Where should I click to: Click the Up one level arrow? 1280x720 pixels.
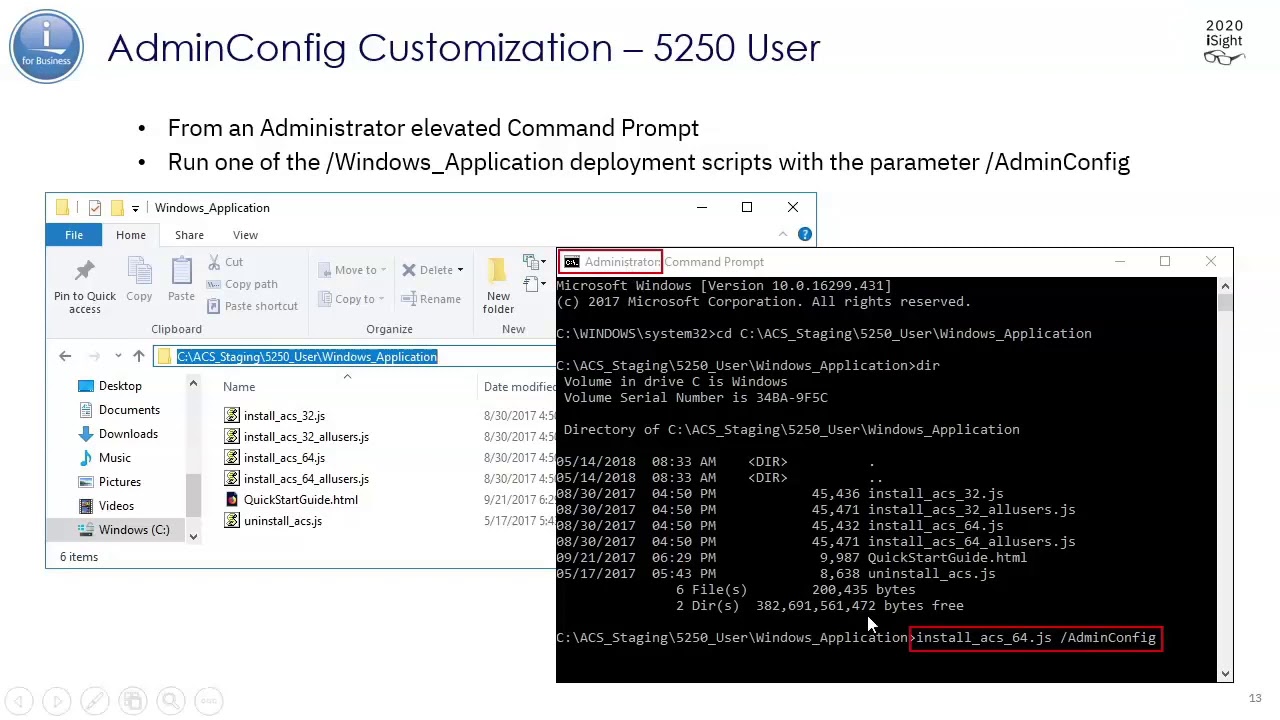click(138, 356)
